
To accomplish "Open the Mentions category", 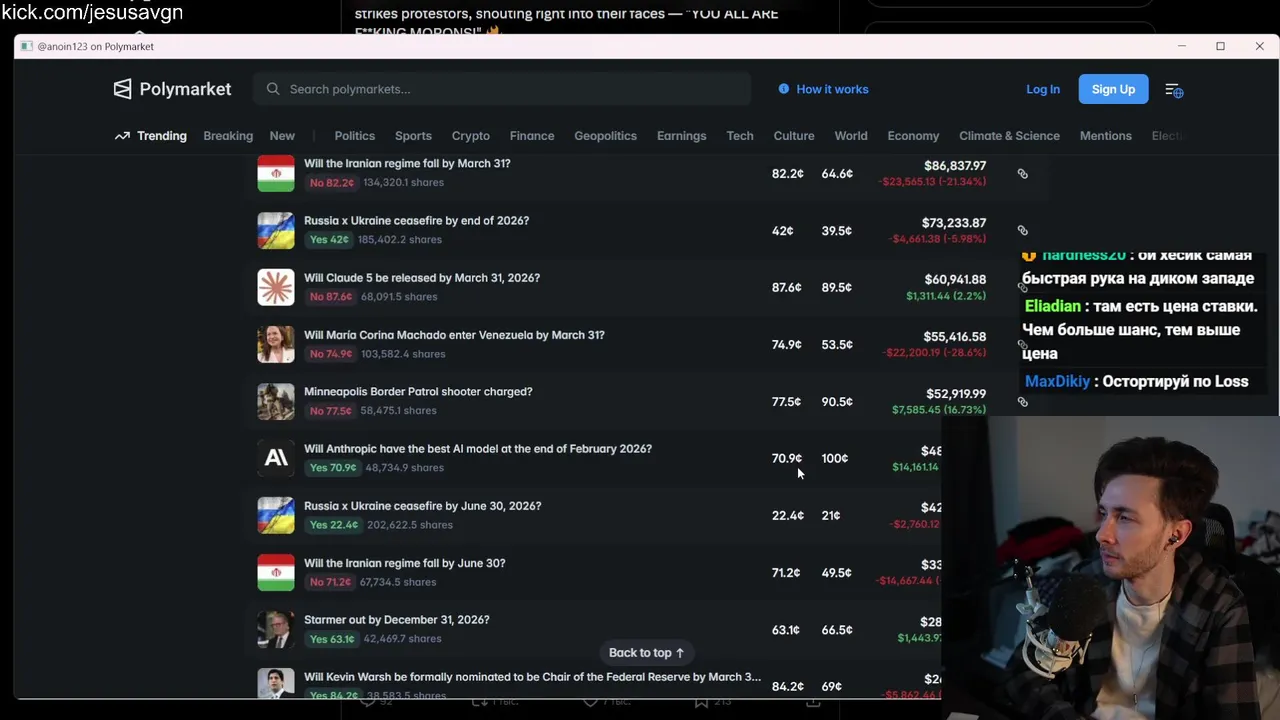I will click(x=1106, y=136).
